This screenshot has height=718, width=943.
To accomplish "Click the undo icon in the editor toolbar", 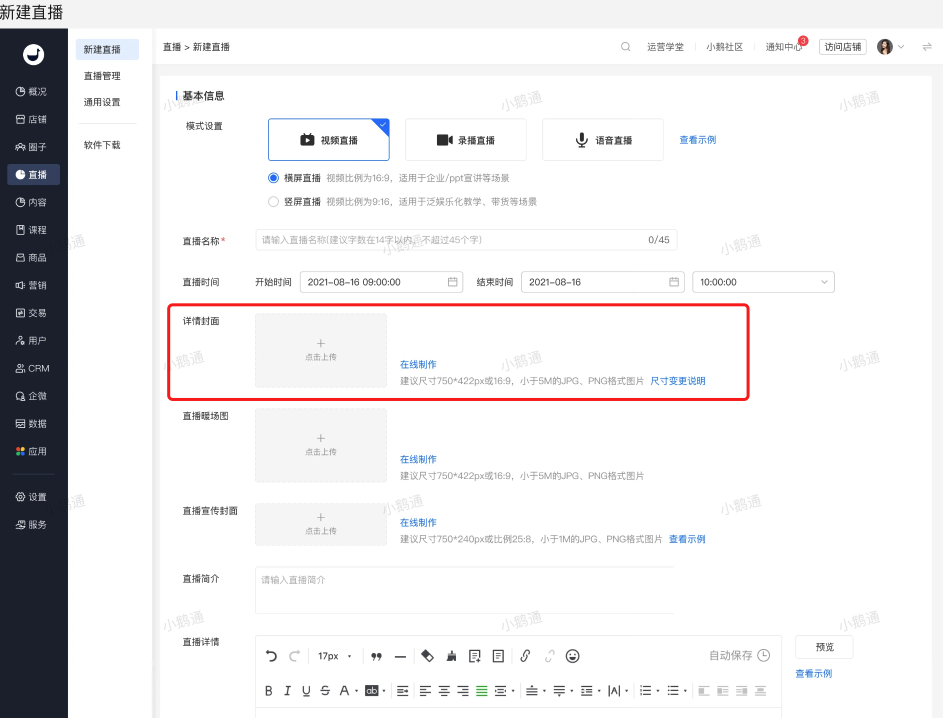I will [x=271, y=656].
